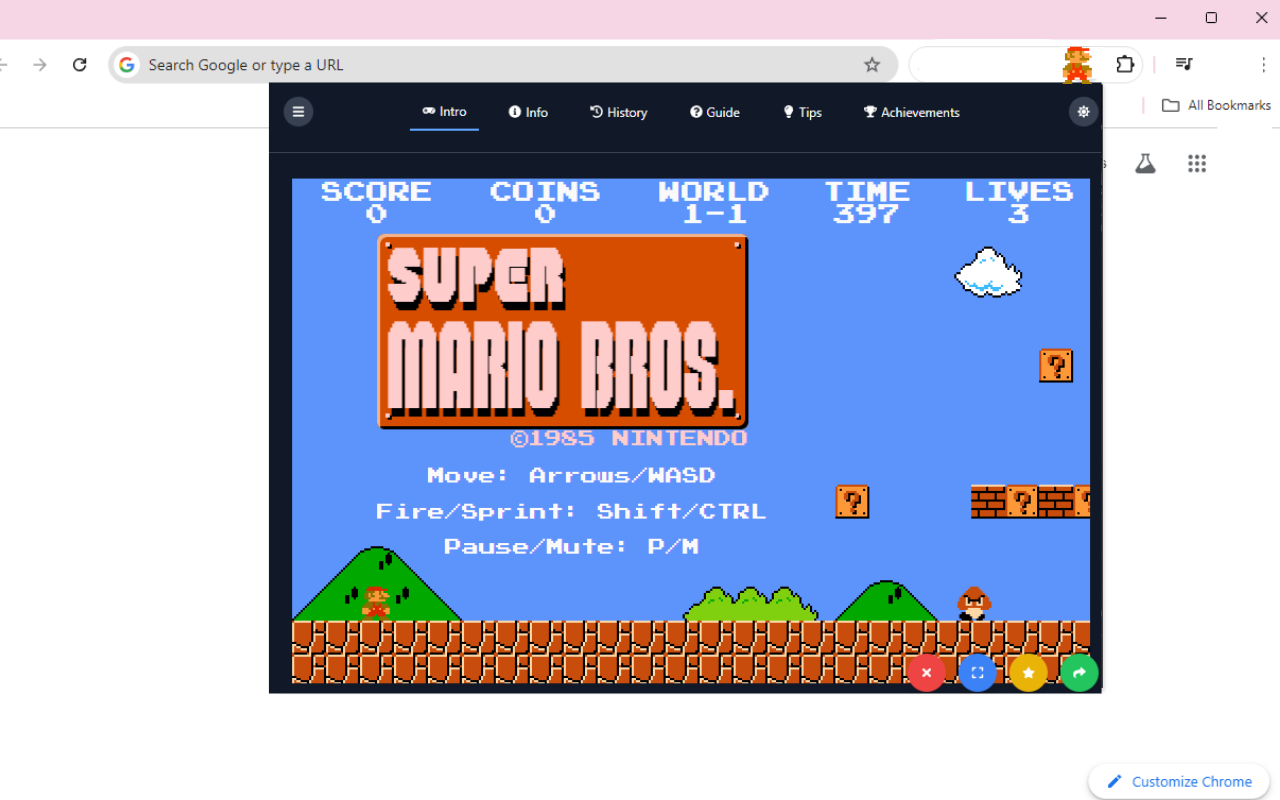Image resolution: width=1280 pixels, height=800 pixels.
Task: Maximize the Chrome window
Action: pos(1211,18)
